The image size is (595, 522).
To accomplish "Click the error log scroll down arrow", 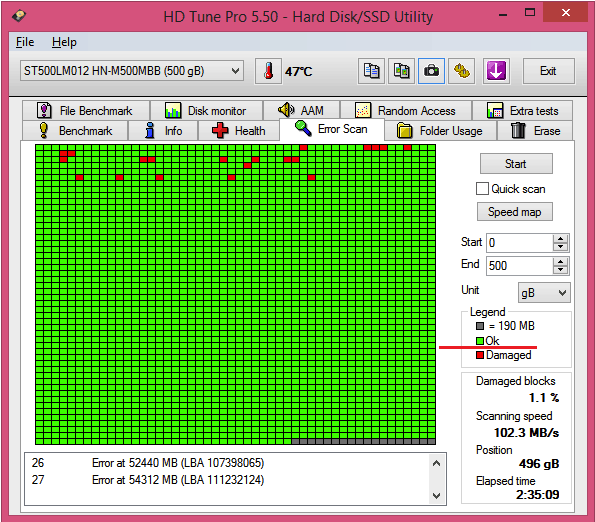I will (436, 495).
